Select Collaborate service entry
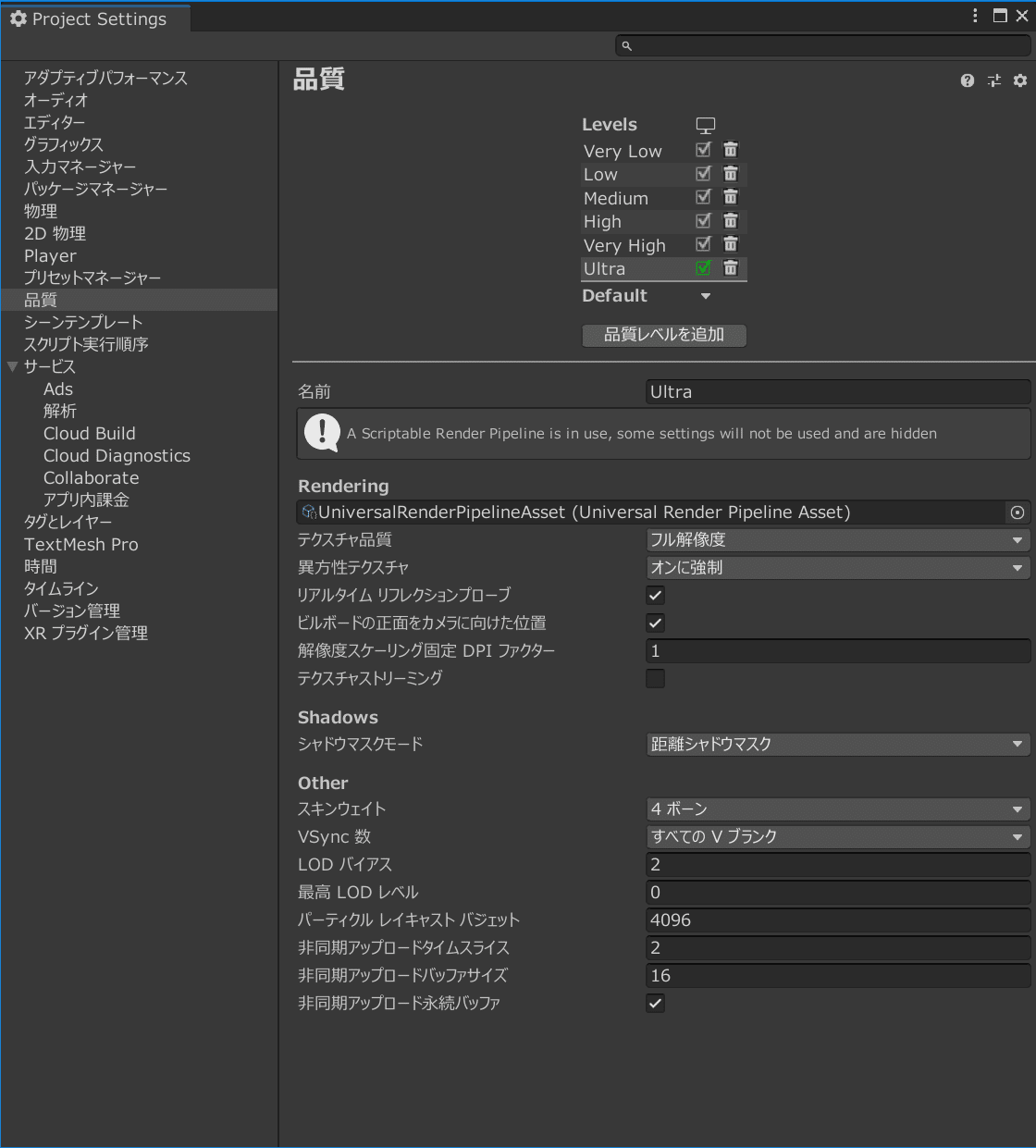Image resolution: width=1036 pixels, height=1148 pixels. coord(92,477)
